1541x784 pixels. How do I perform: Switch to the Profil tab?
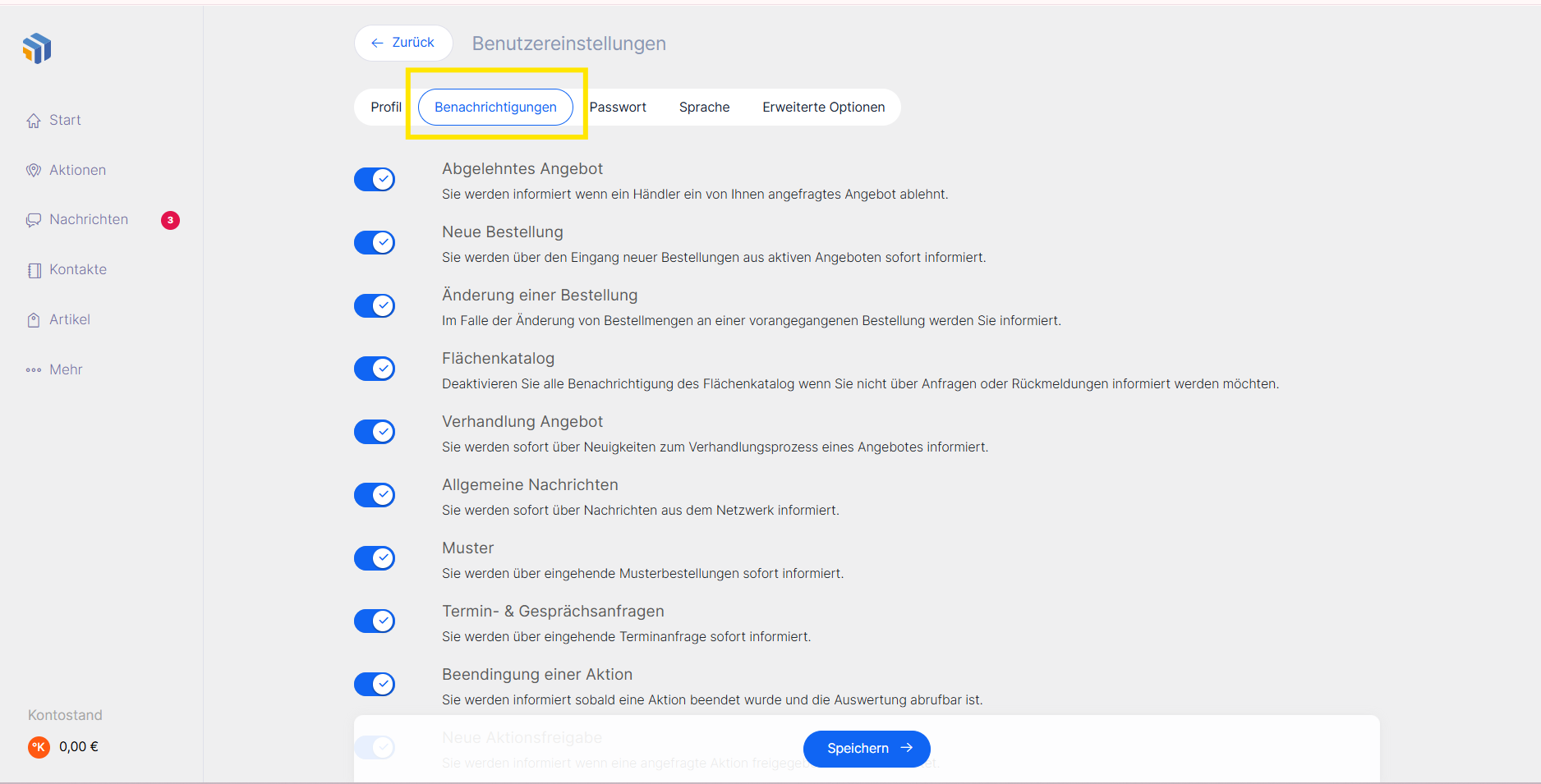click(386, 108)
